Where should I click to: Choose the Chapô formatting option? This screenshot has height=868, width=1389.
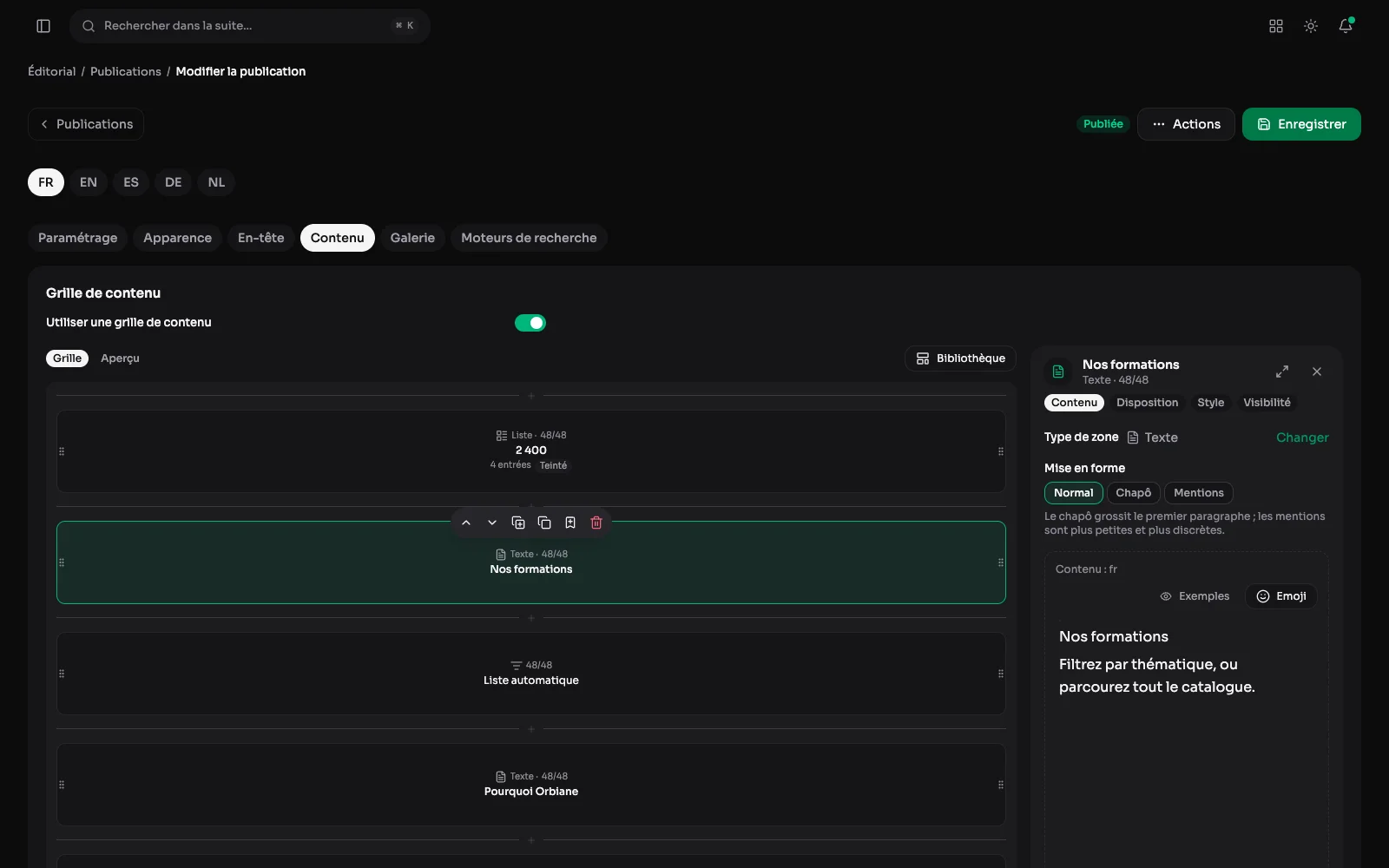tap(1134, 493)
